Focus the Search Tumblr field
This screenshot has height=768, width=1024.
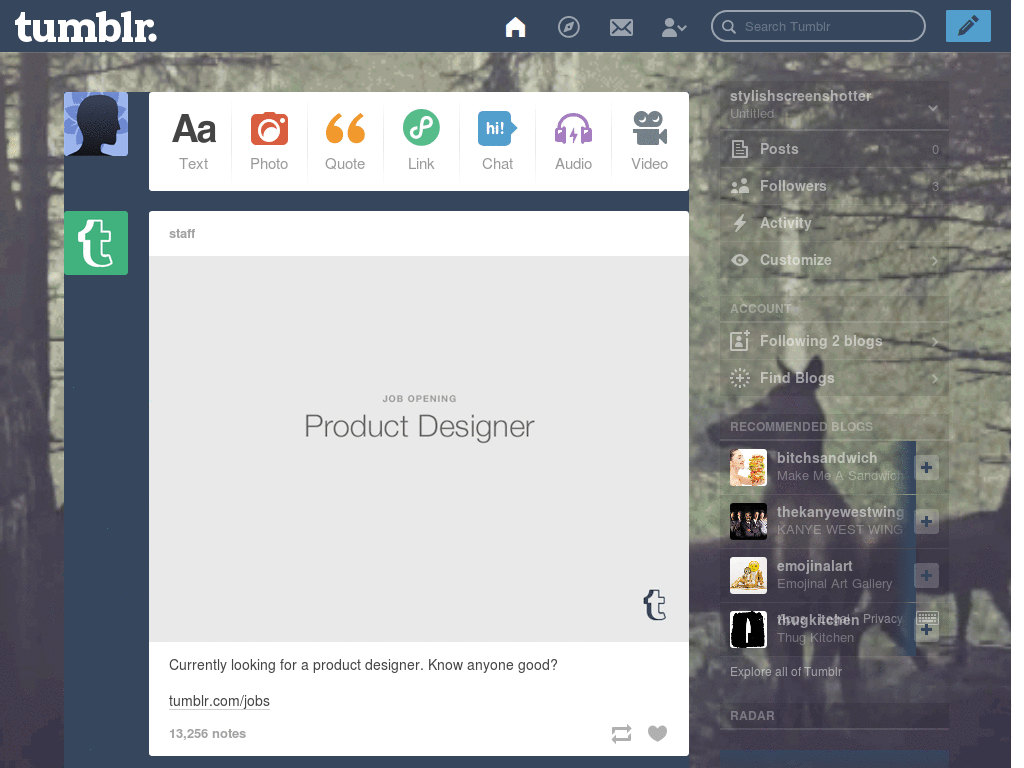[818, 26]
